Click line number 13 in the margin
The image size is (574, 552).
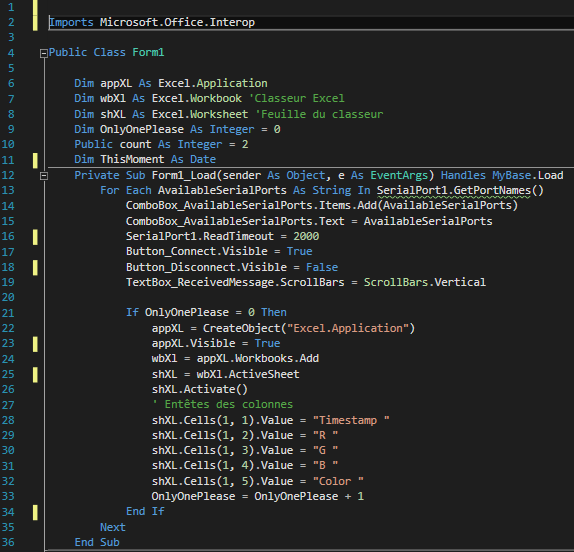point(8,190)
